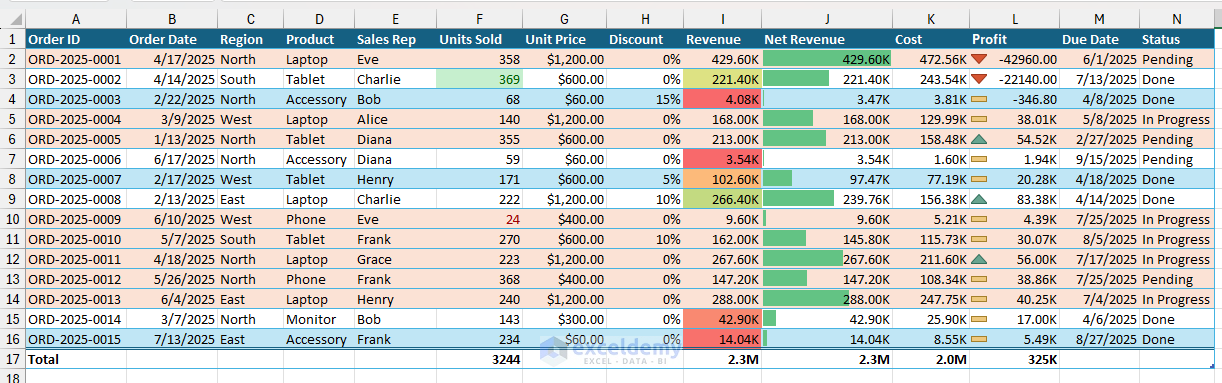1222x383 pixels.
Task: Click the yellow dash icon beside 4.39K
Action: tap(979, 219)
